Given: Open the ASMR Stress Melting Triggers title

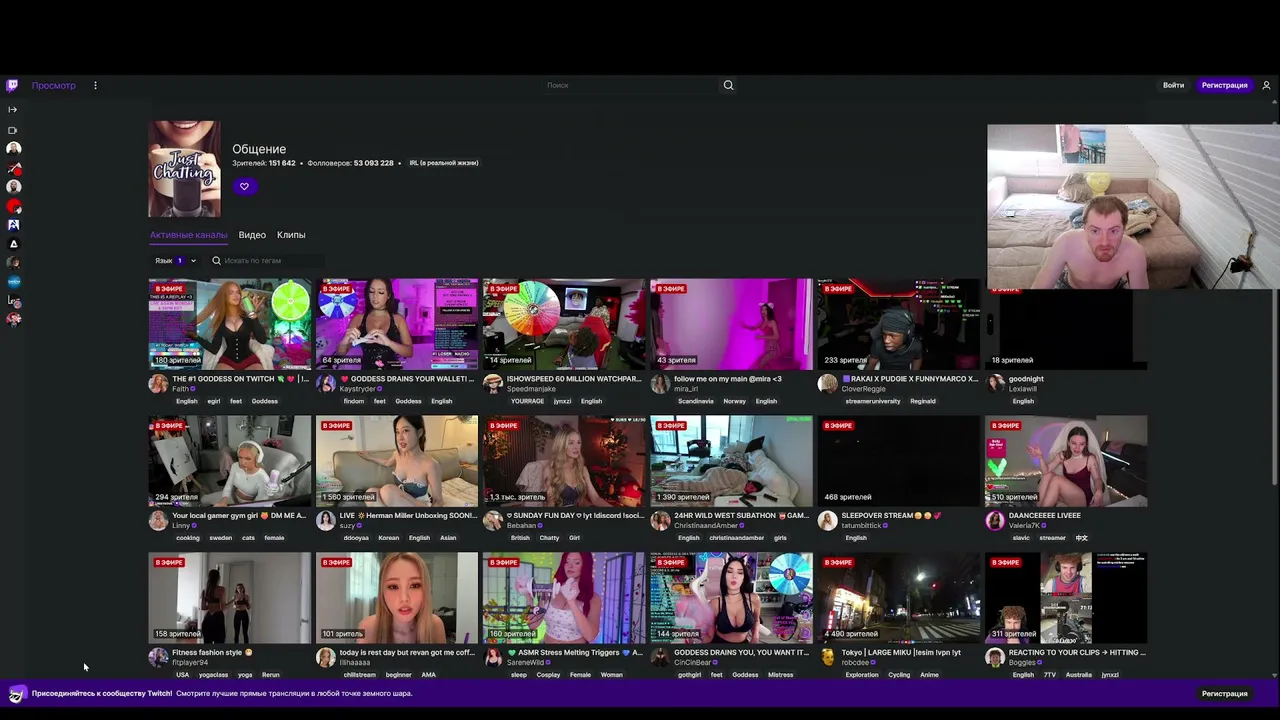Looking at the screenshot, I should [x=575, y=652].
